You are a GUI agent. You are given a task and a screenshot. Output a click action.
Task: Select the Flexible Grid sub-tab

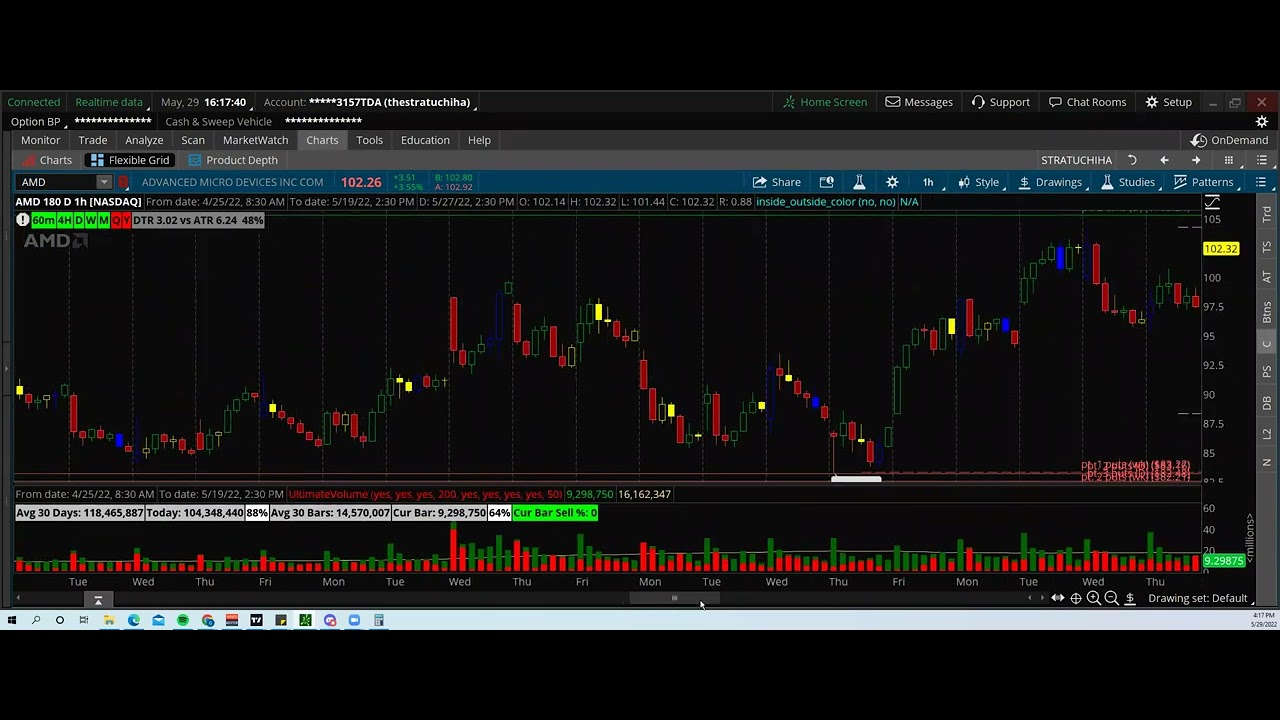pyautogui.click(x=130, y=160)
